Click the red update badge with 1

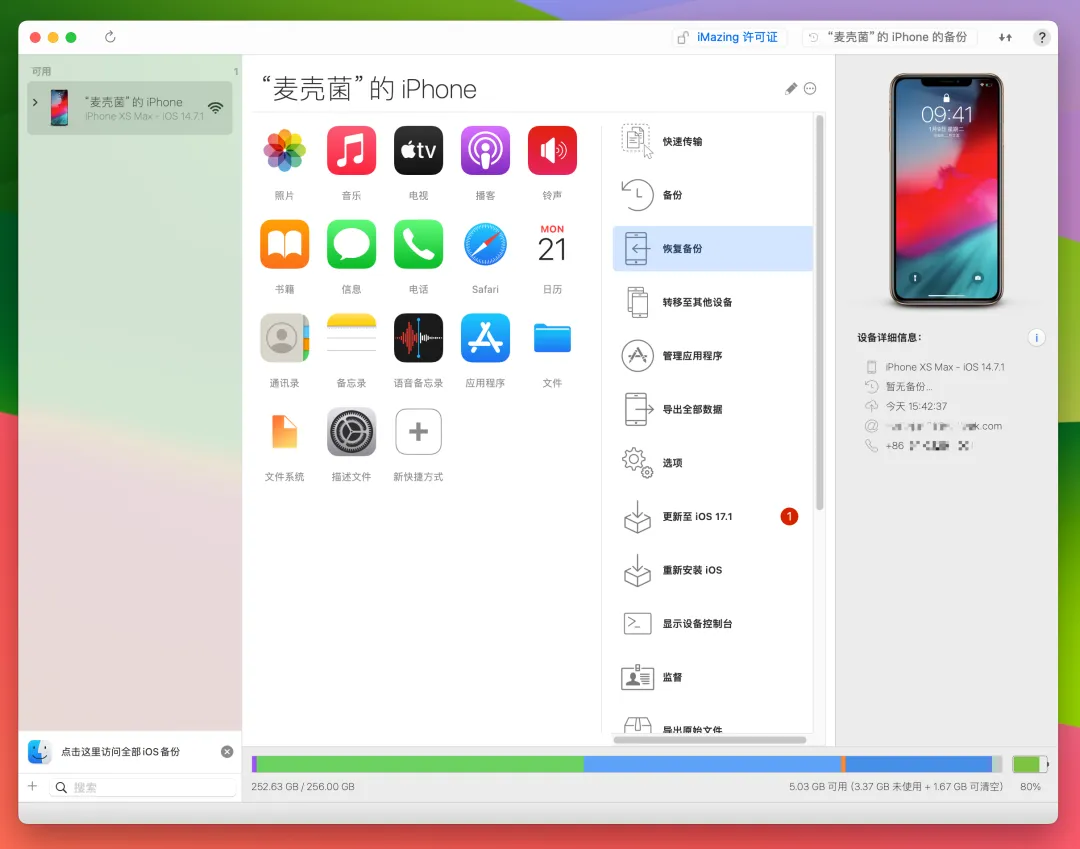point(789,516)
